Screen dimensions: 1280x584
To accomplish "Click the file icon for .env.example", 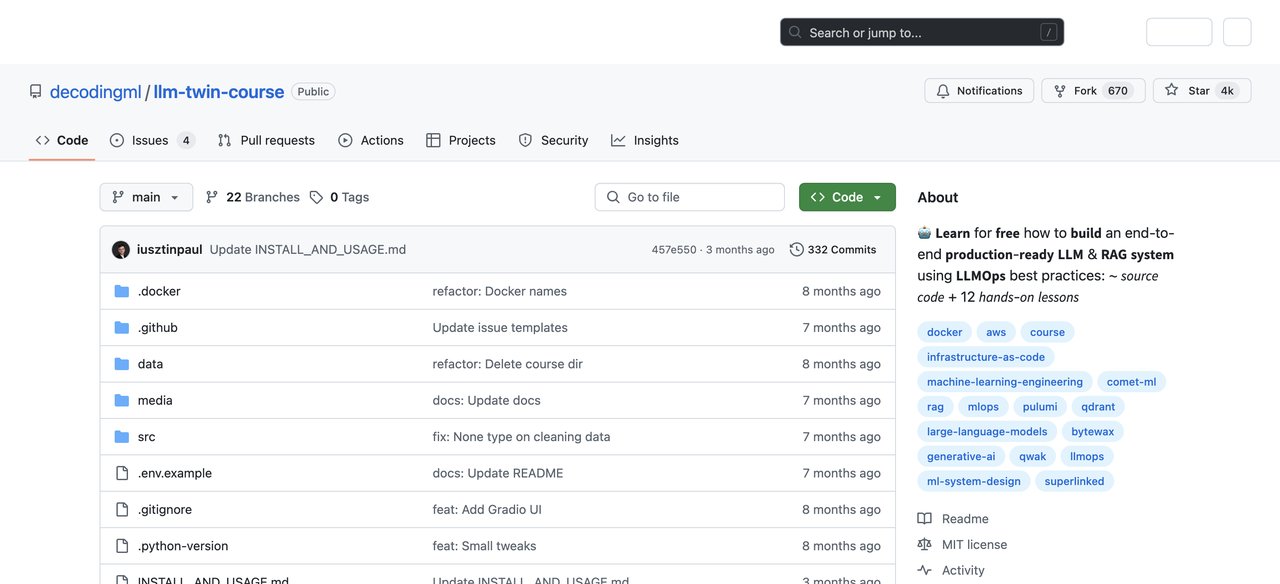I will (x=122, y=473).
